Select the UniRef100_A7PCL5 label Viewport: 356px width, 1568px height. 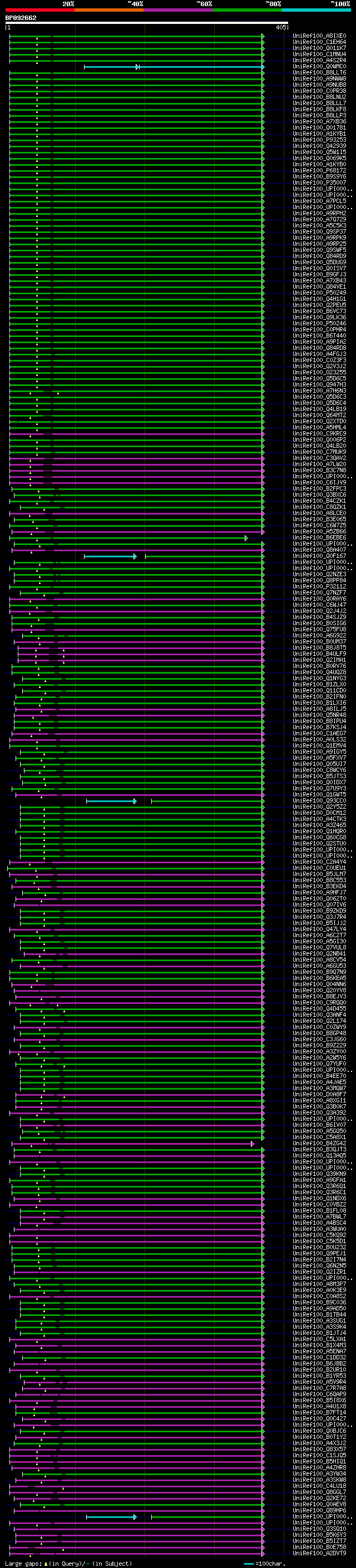point(319,201)
